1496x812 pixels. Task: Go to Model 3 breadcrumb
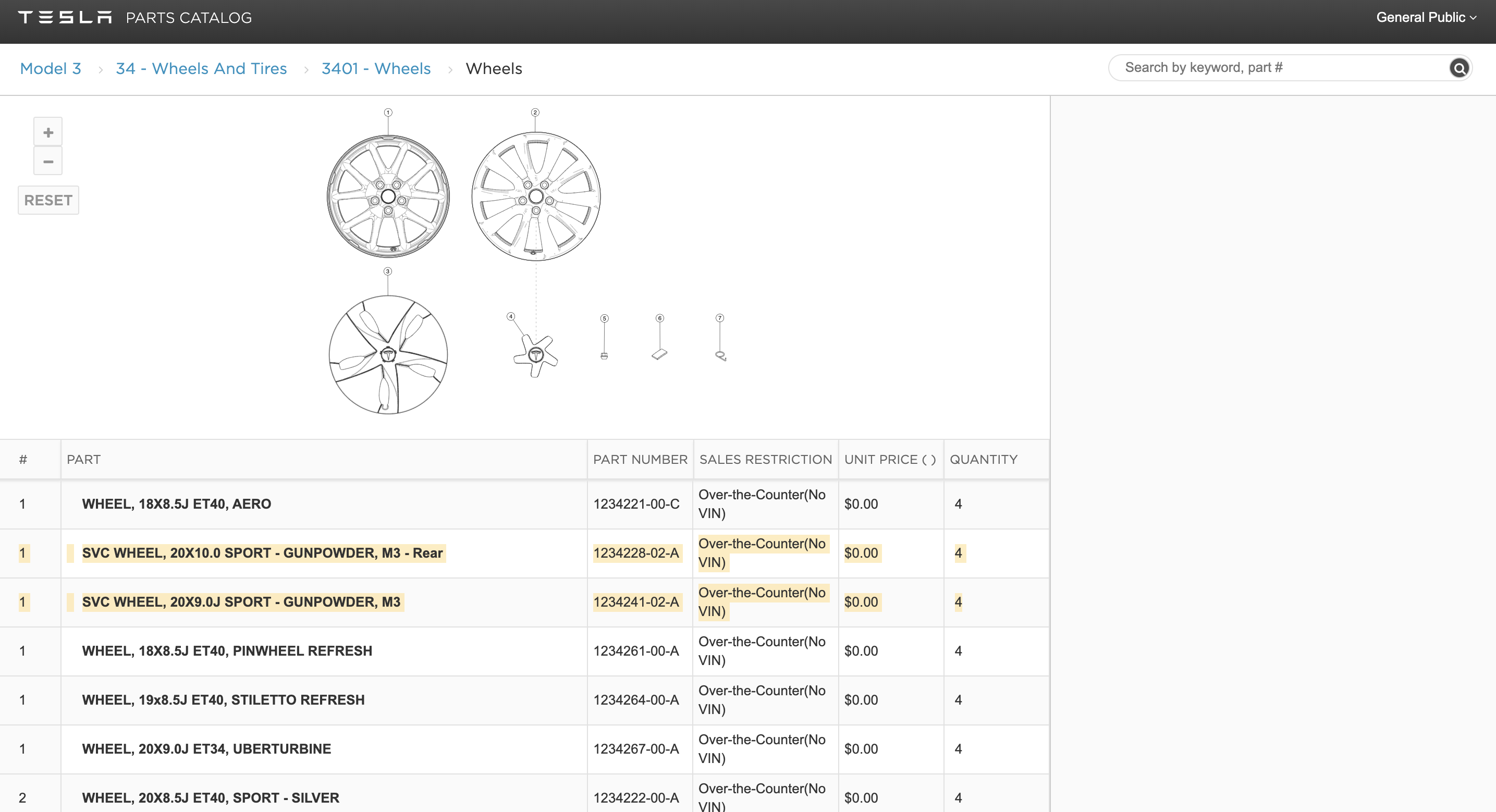(51, 69)
